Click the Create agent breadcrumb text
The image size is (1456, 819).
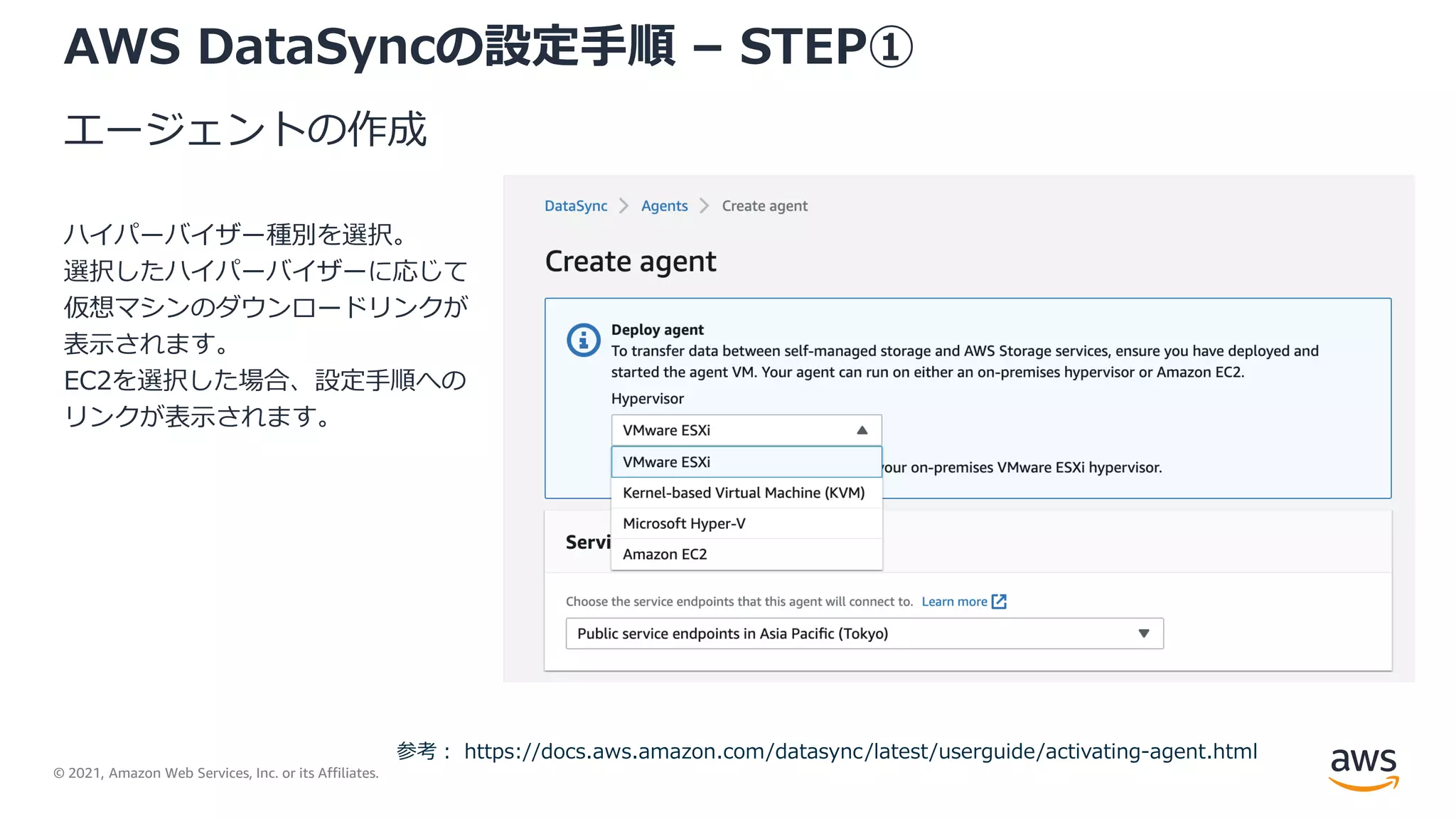[765, 206]
